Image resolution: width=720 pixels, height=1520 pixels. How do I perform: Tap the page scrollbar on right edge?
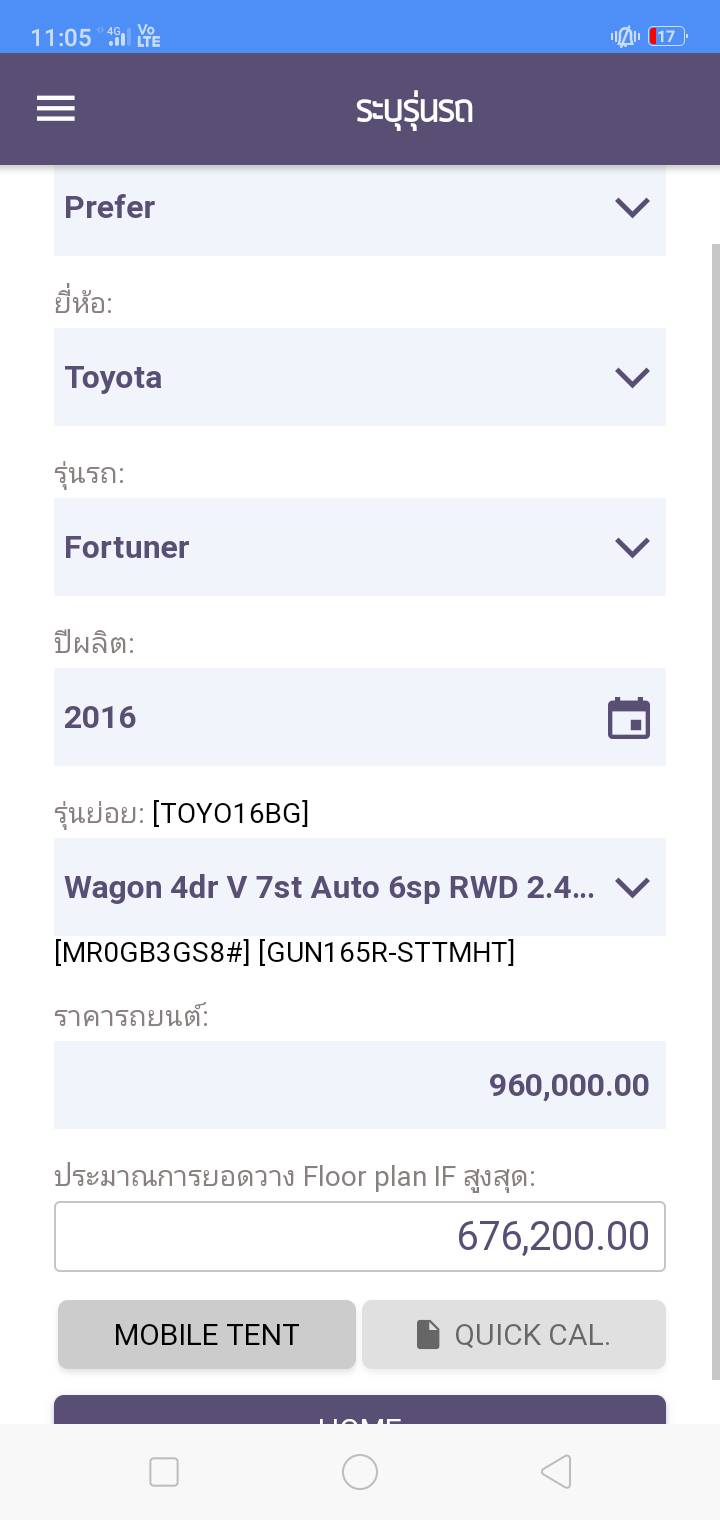(x=714, y=800)
